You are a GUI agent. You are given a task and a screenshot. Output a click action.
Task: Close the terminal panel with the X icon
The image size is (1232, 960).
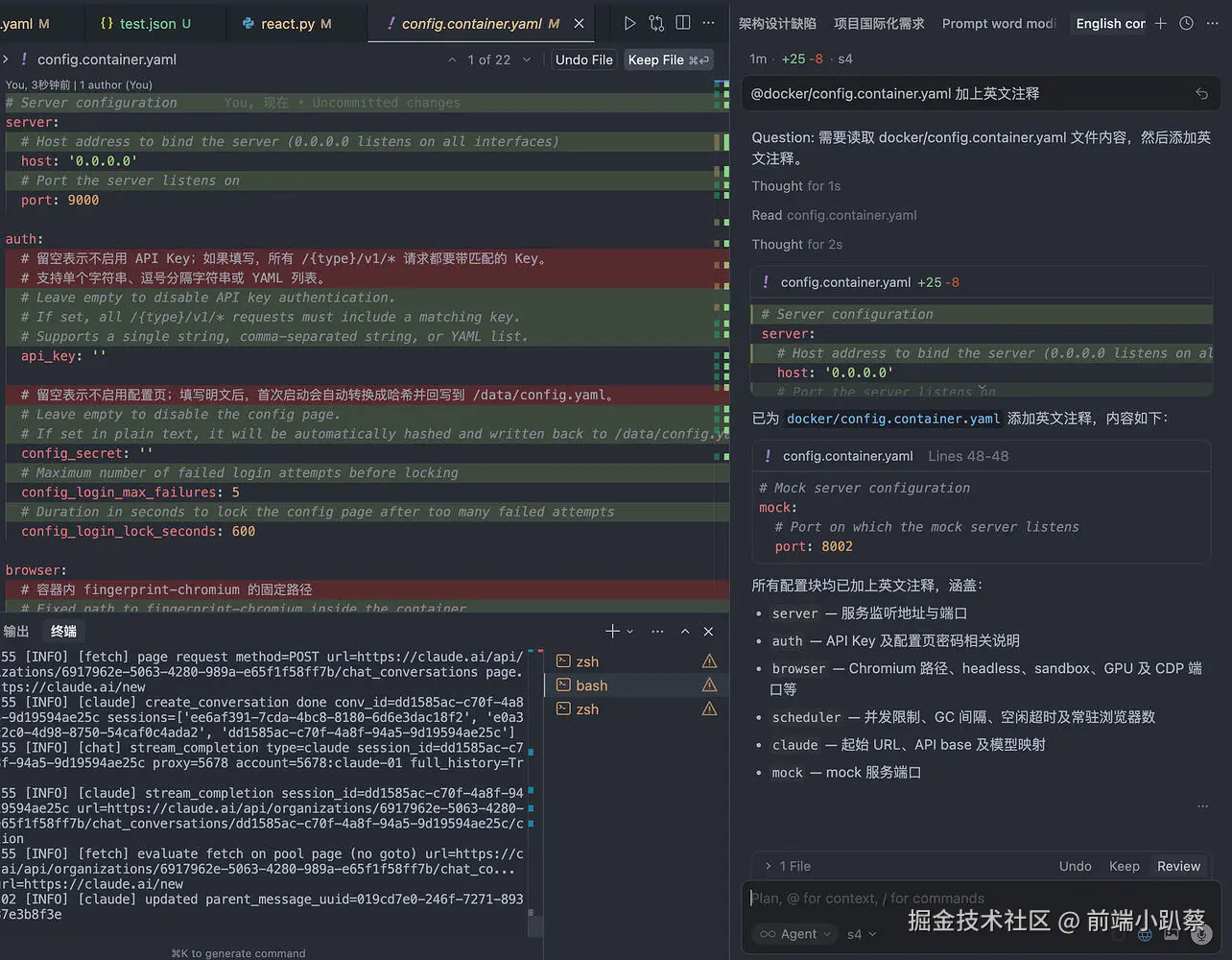click(708, 631)
